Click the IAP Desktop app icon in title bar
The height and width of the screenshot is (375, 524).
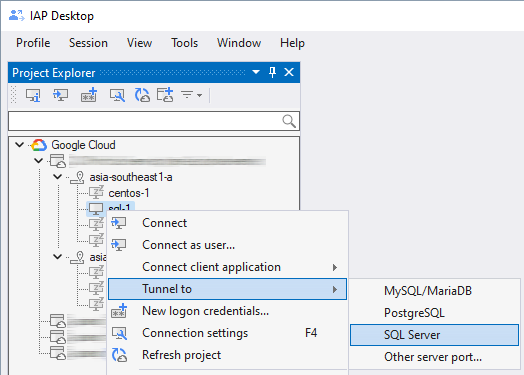pos(16,16)
